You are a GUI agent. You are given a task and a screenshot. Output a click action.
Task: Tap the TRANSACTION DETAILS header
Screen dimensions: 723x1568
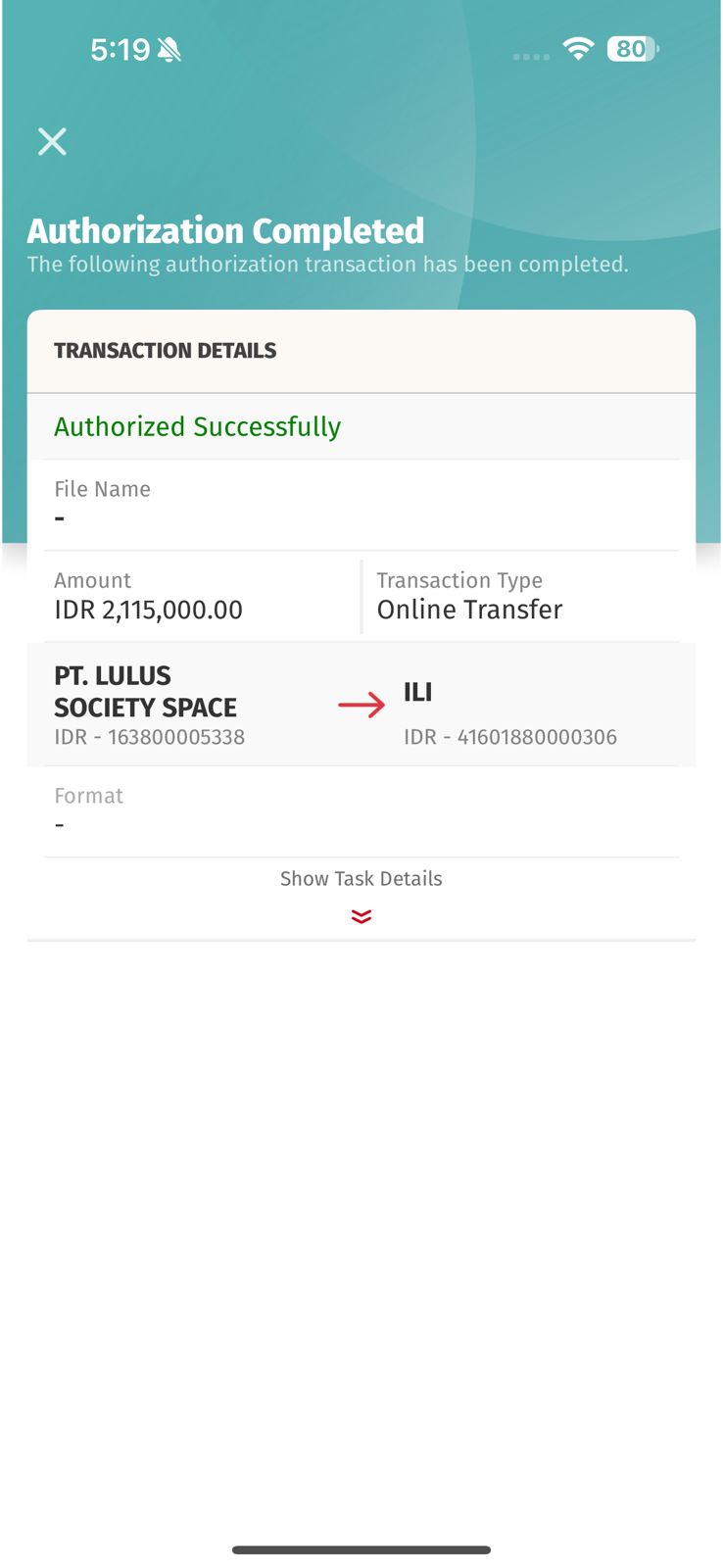coord(166,351)
